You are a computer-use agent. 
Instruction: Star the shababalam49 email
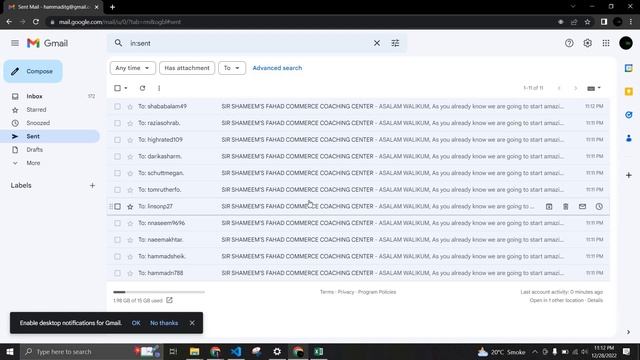130,107
